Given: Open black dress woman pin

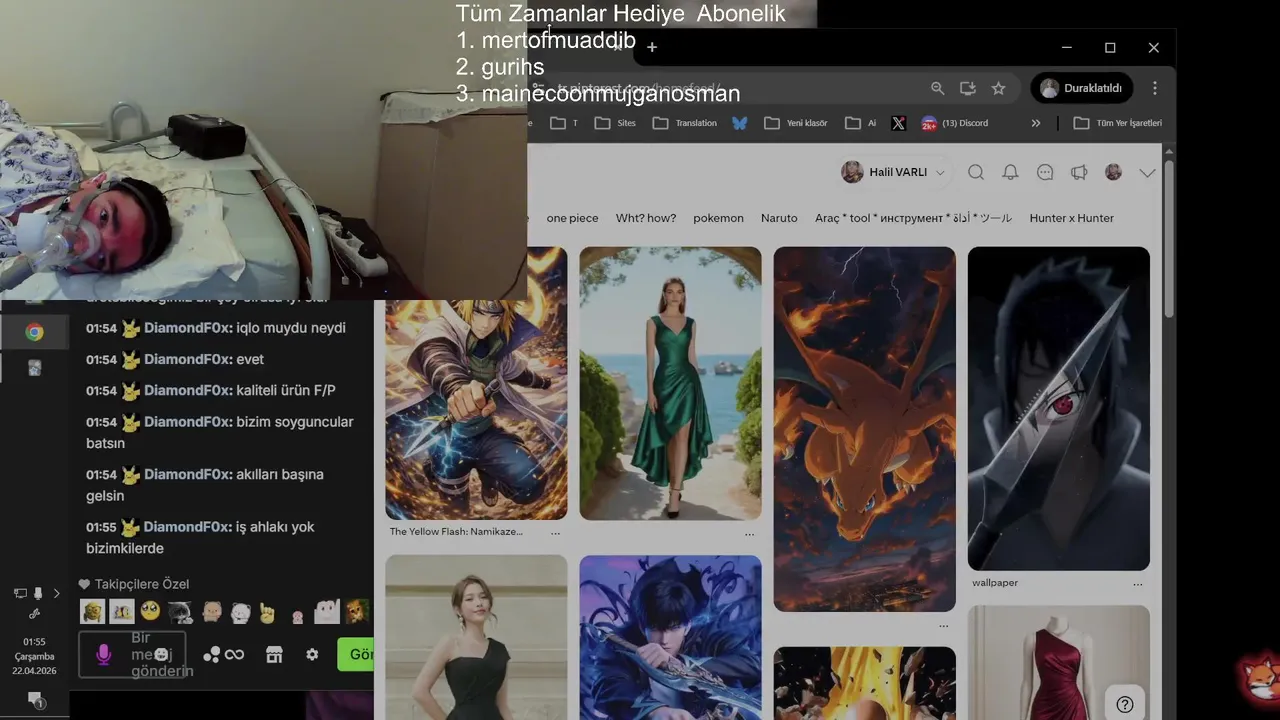Looking at the screenshot, I should [x=476, y=637].
